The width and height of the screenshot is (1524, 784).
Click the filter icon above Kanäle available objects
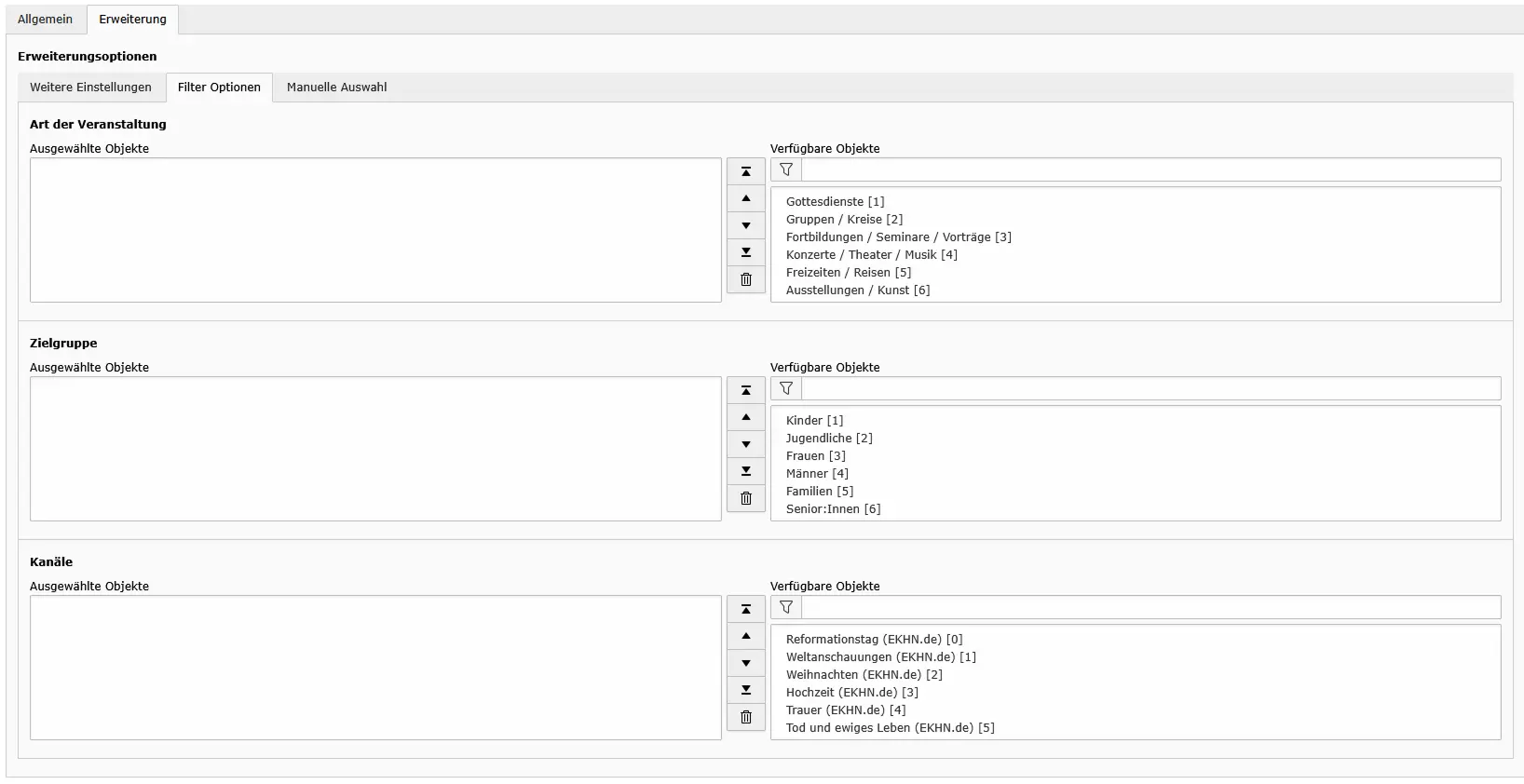(x=786, y=607)
